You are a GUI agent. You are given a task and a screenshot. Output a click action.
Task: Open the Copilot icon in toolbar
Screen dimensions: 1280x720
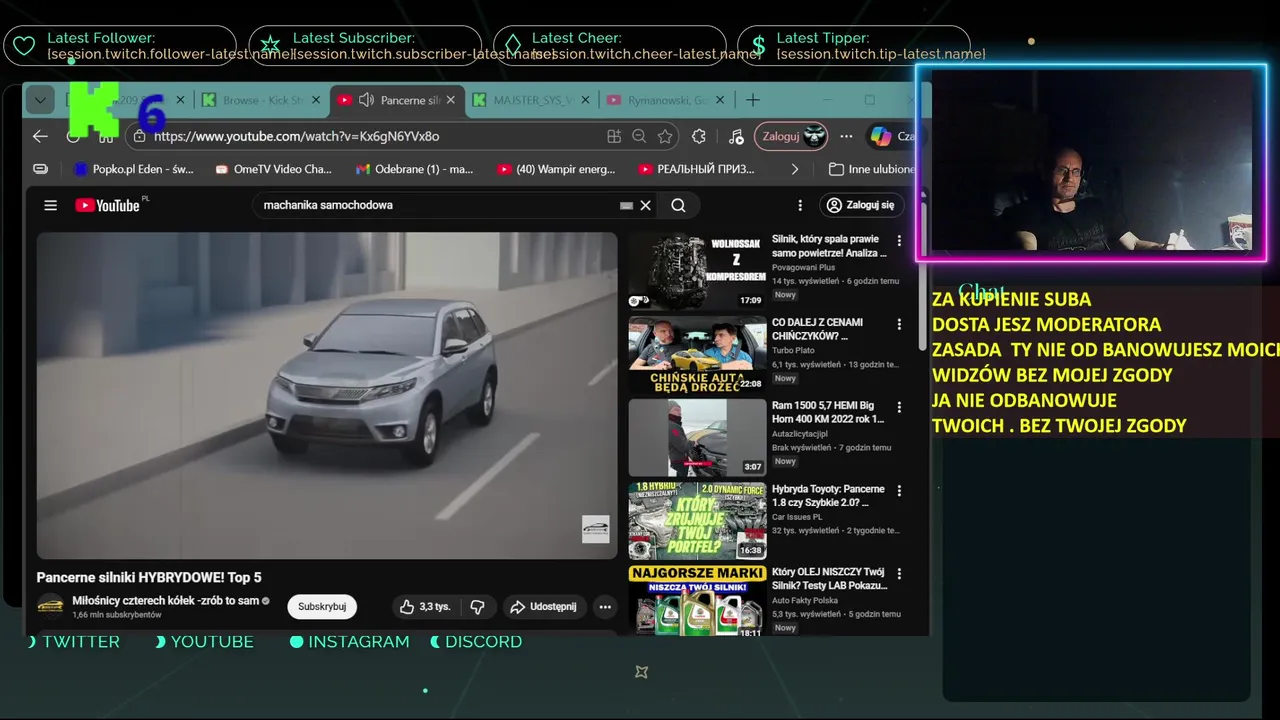coord(881,136)
